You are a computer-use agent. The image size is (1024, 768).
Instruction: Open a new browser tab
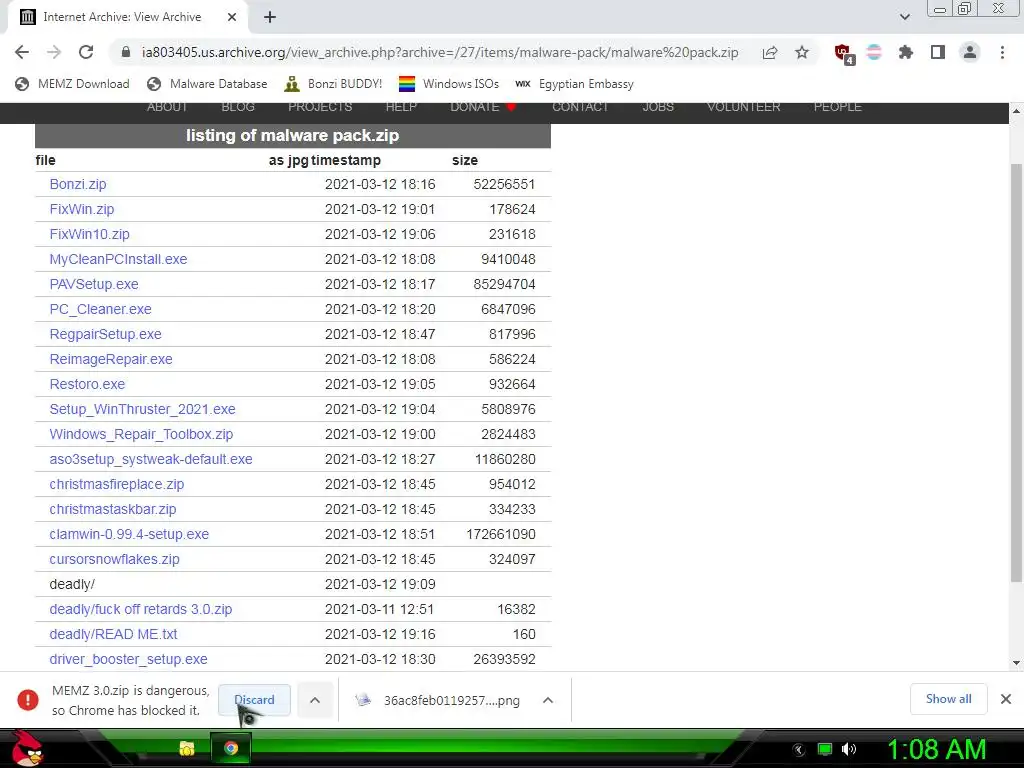click(x=270, y=17)
